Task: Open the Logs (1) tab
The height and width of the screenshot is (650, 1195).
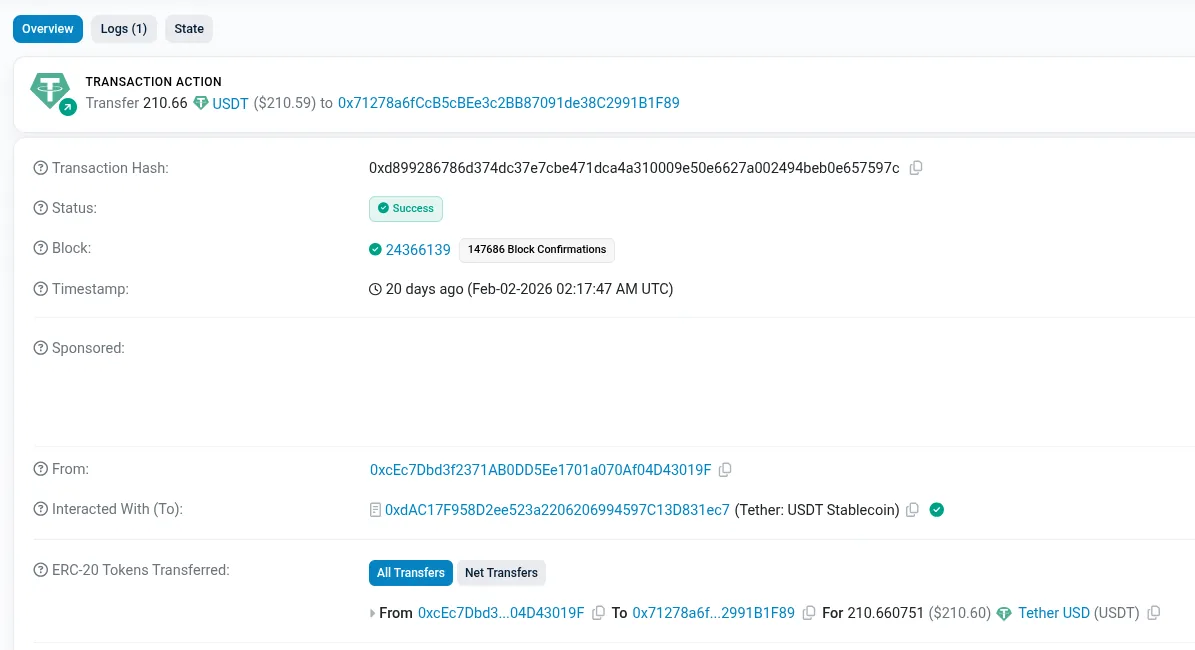Action: pos(123,29)
